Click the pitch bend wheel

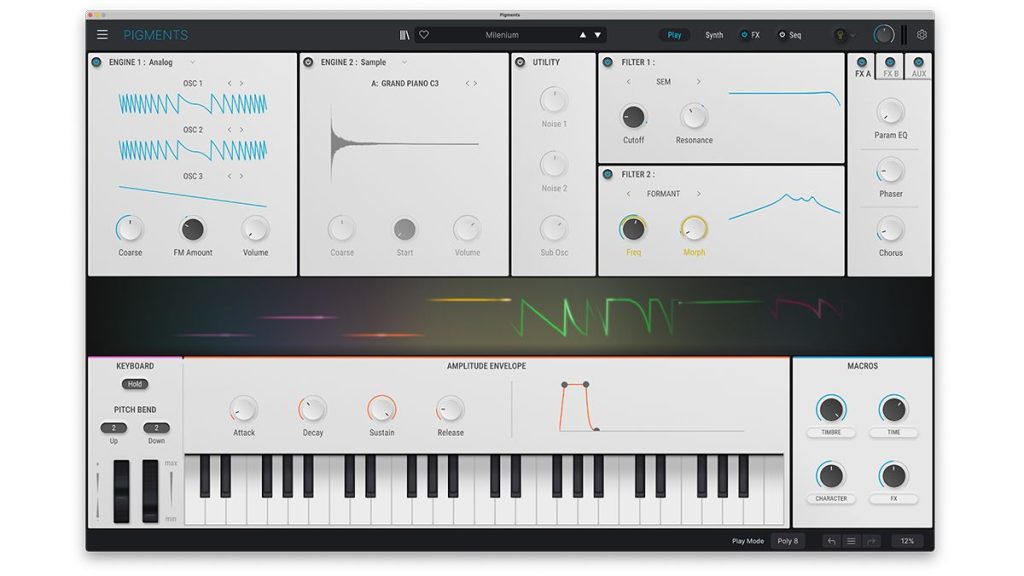[121, 491]
